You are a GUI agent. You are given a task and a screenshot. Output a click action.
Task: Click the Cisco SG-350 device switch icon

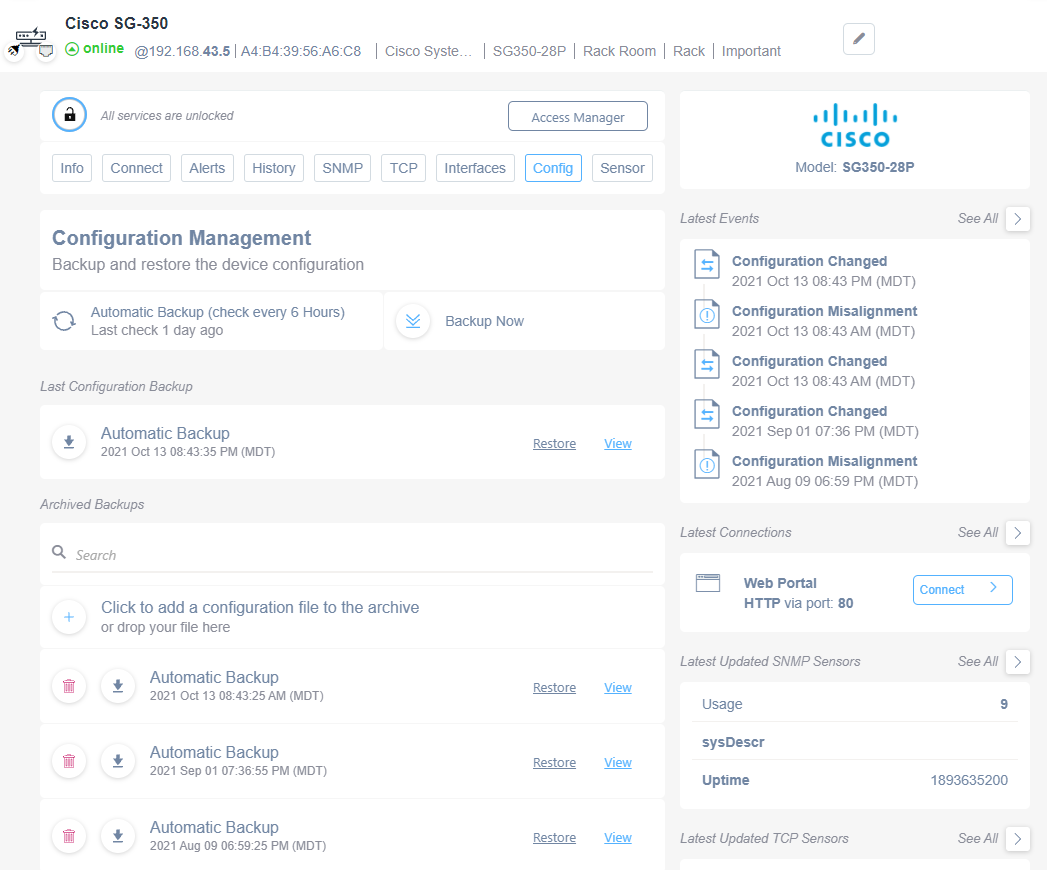click(31, 37)
